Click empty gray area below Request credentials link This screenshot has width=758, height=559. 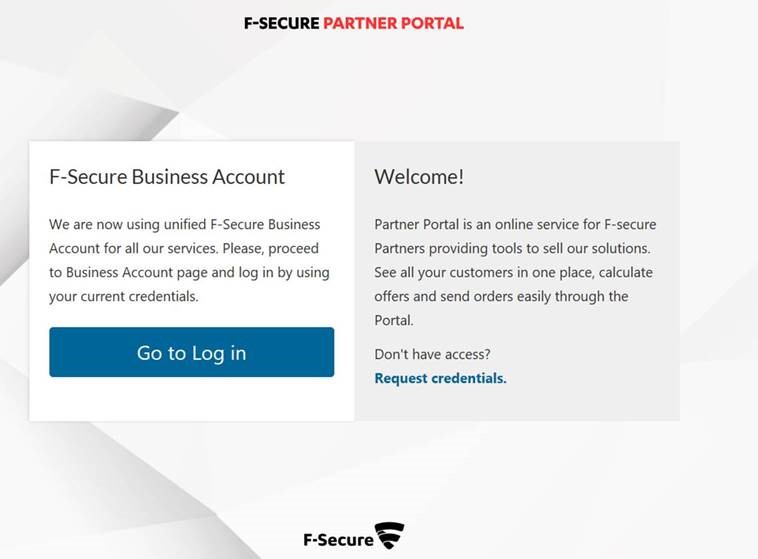(517, 404)
